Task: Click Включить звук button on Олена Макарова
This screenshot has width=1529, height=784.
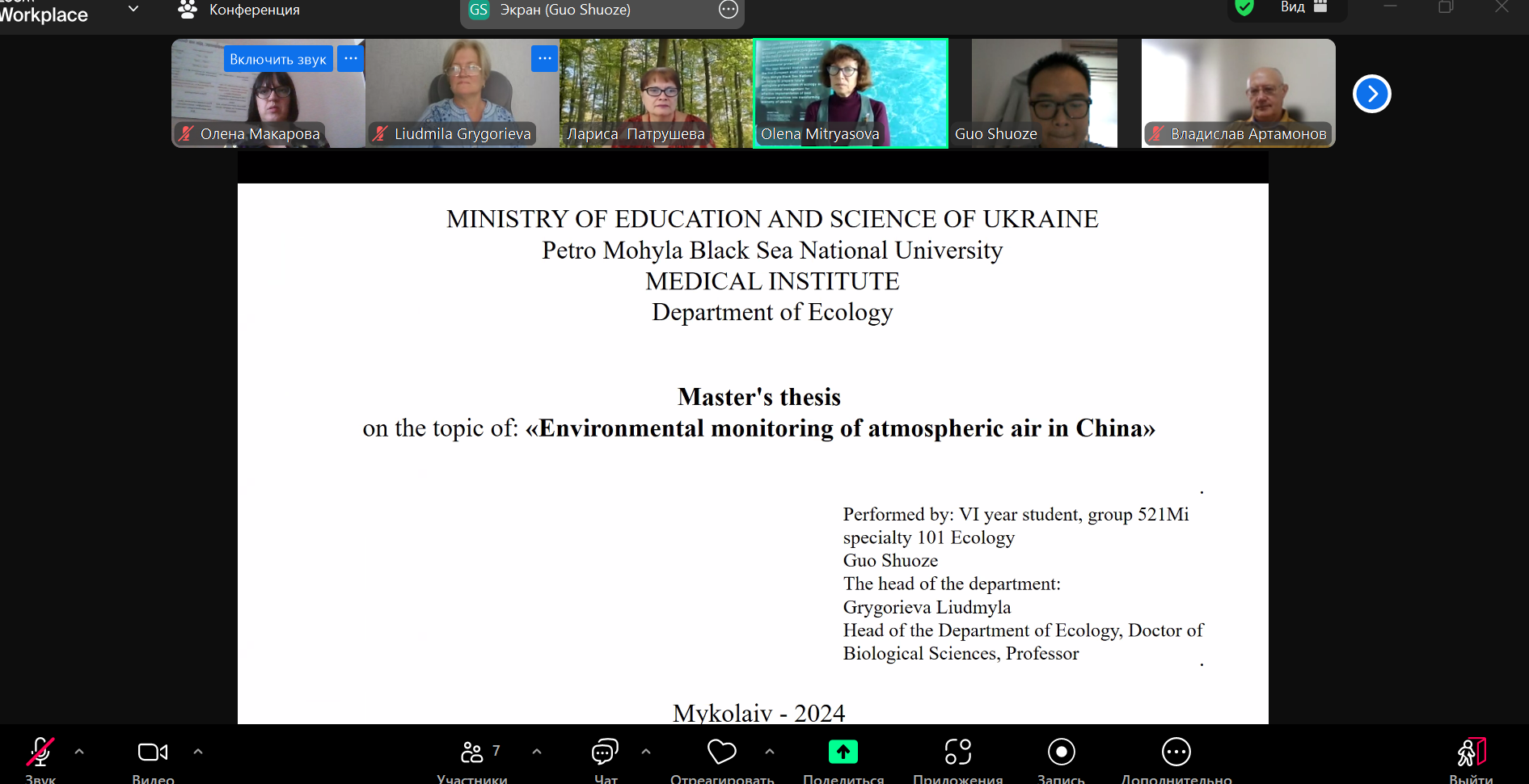Action: (x=278, y=59)
